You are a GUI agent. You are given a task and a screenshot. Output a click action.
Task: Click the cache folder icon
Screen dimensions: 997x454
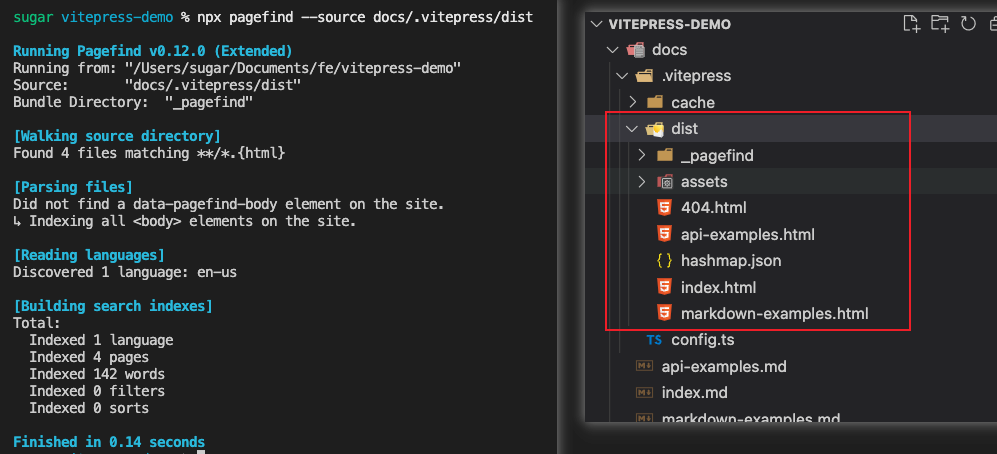[x=655, y=102]
